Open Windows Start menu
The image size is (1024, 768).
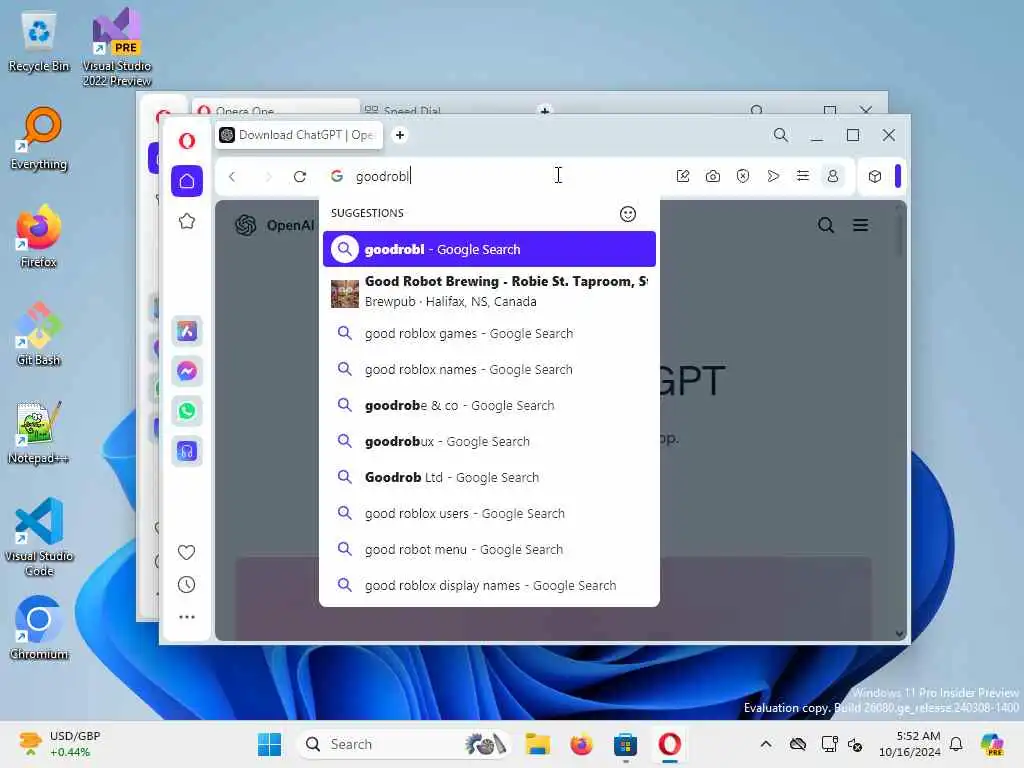(x=269, y=744)
